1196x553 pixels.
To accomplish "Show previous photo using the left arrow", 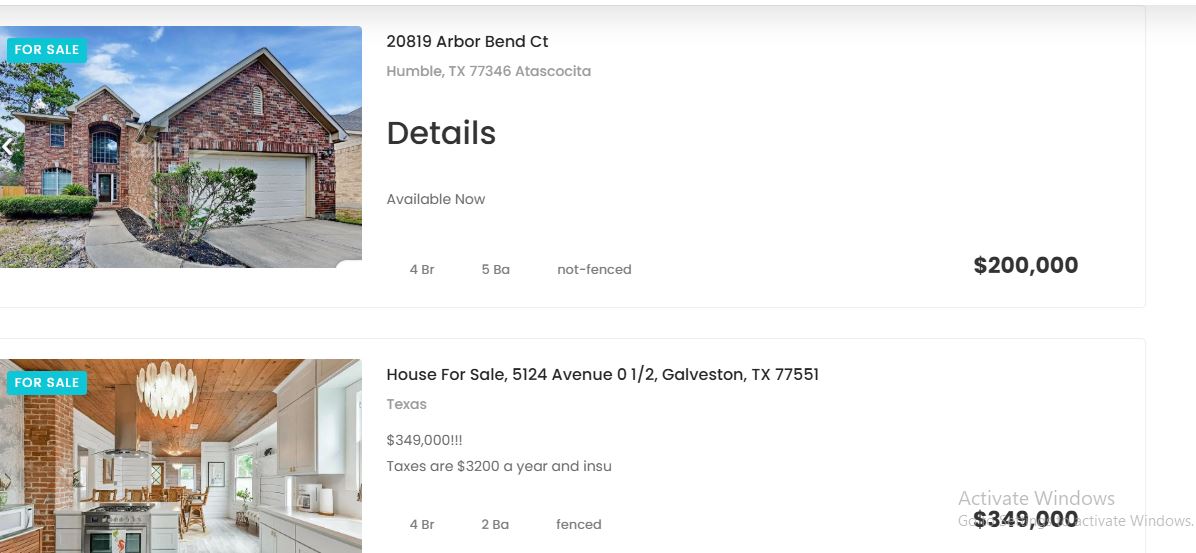I will pyautogui.click(x=7, y=146).
